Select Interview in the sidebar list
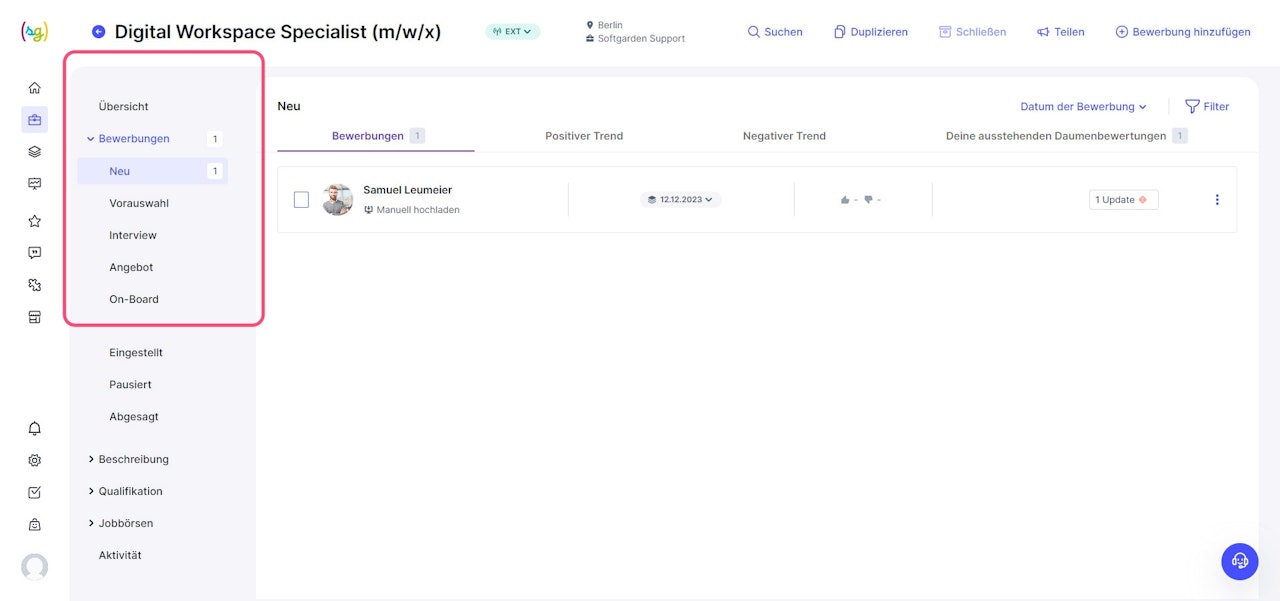This screenshot has width=1280, height=601. [x=133, y=235]
